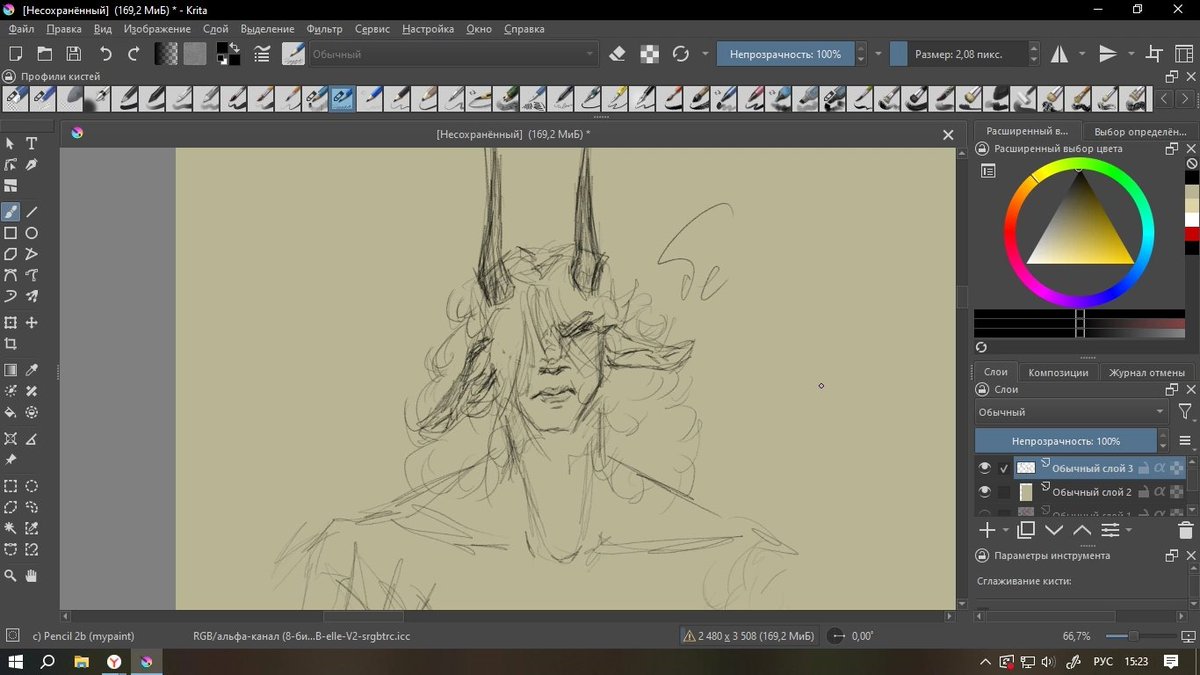Viewport: 1200px width, 675px height.
Task: Open the Фильтр menu
Action: 324,29
